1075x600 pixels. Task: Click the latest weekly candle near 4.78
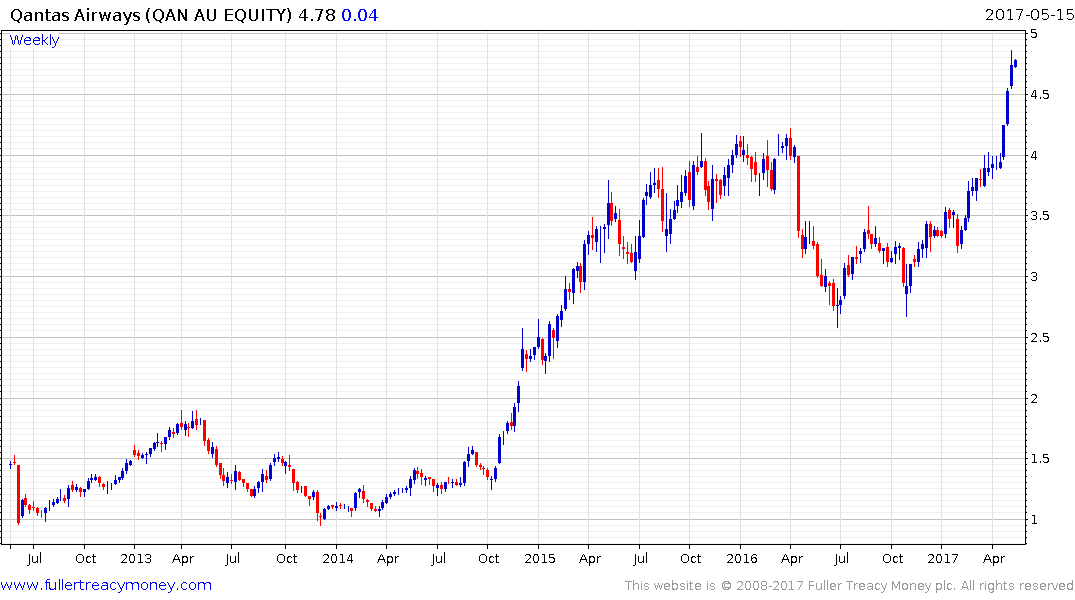[1015, 64]
